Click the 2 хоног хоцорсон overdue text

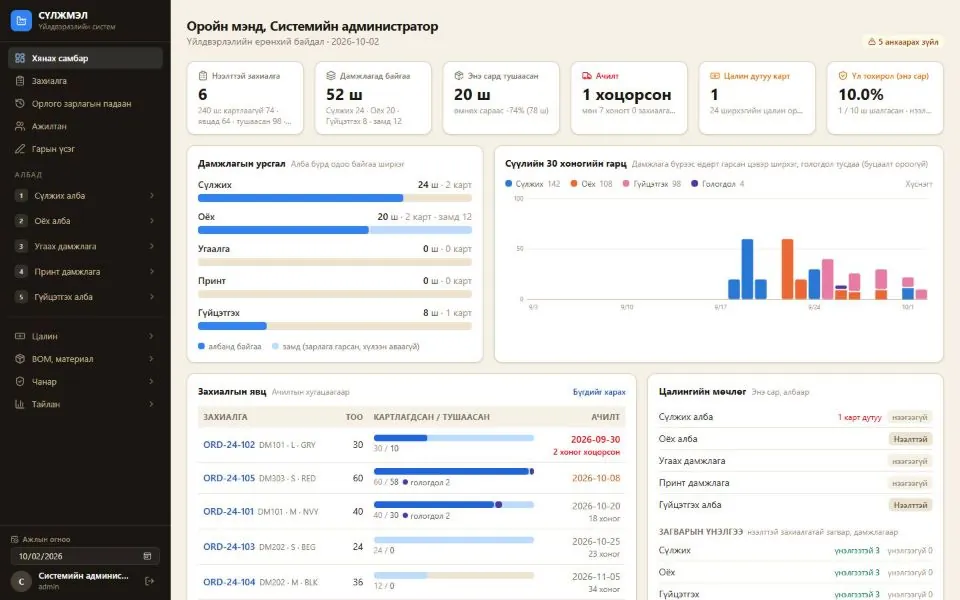(x=586, y=452)
